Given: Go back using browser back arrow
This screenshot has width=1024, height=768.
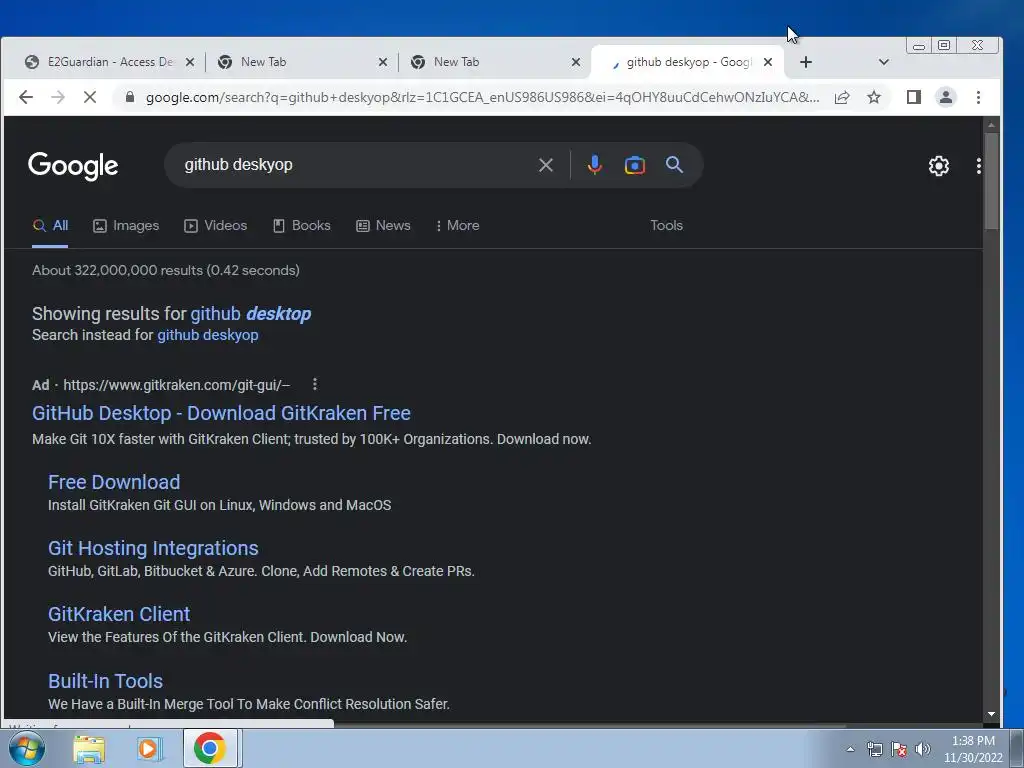Looking at the screenshot, I should click(25, 97).
